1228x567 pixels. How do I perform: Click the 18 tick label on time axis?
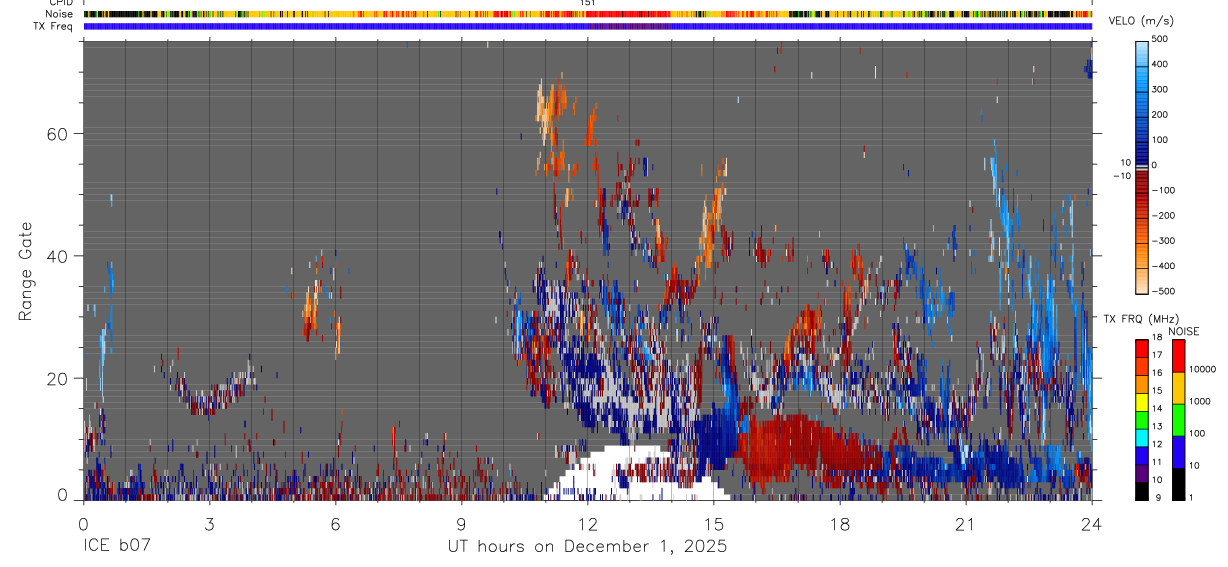(840, 524)
